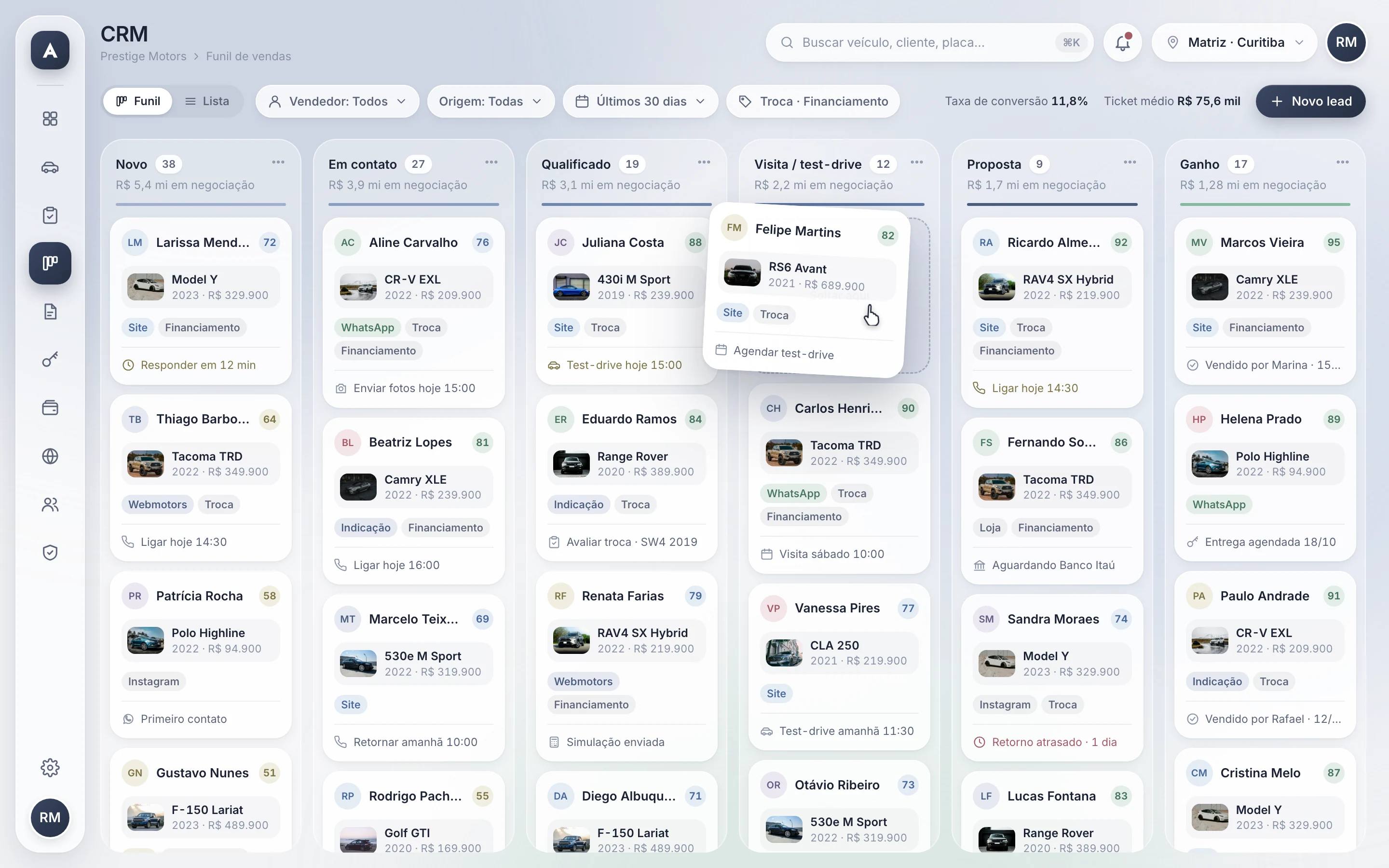Click the notifications bell icon
Viewport: 1389px width, 868px height.
click(x=1123, y=42)
